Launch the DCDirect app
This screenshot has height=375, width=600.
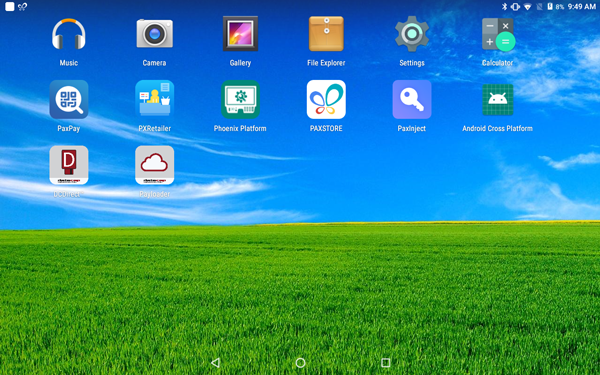click(69, 165)
